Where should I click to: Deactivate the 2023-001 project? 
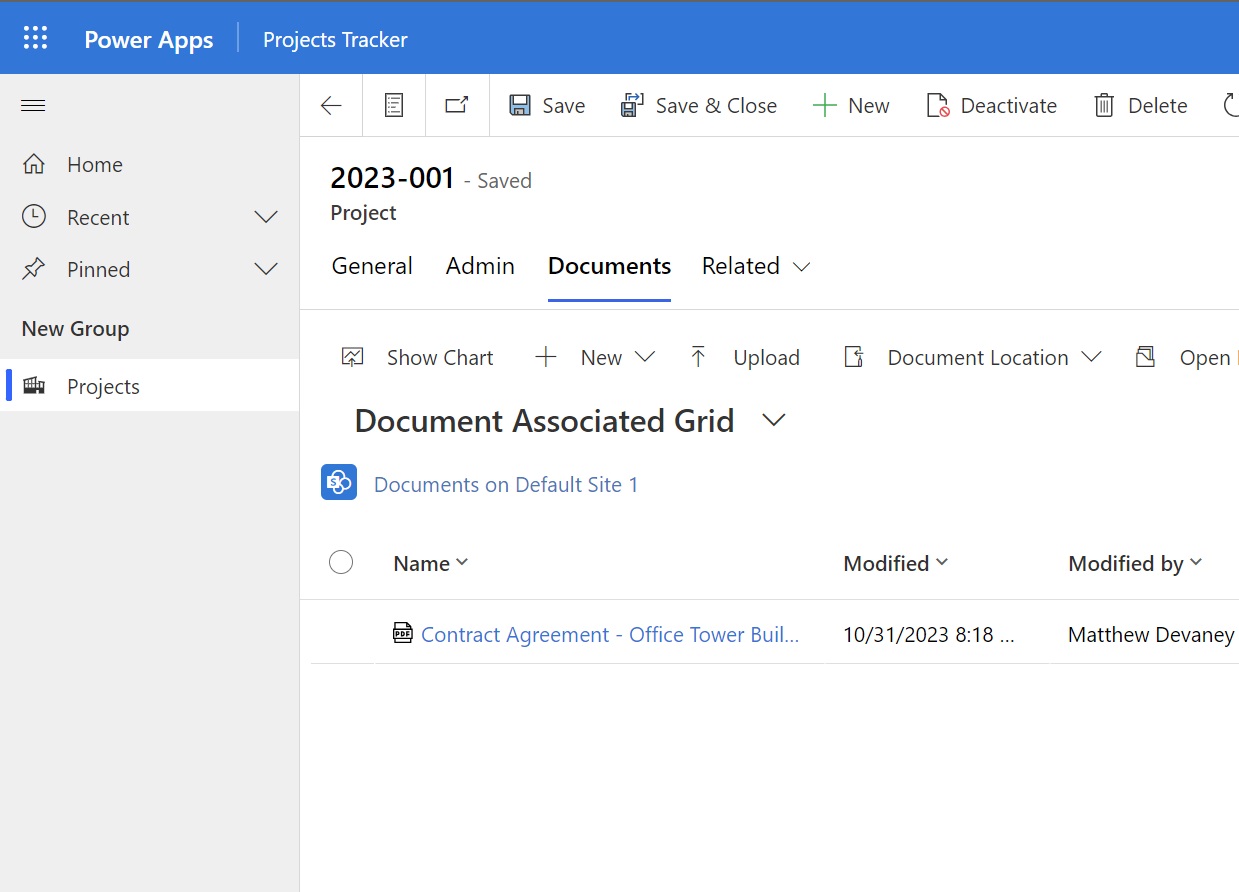pyautogui.click(x=991, y=105)
